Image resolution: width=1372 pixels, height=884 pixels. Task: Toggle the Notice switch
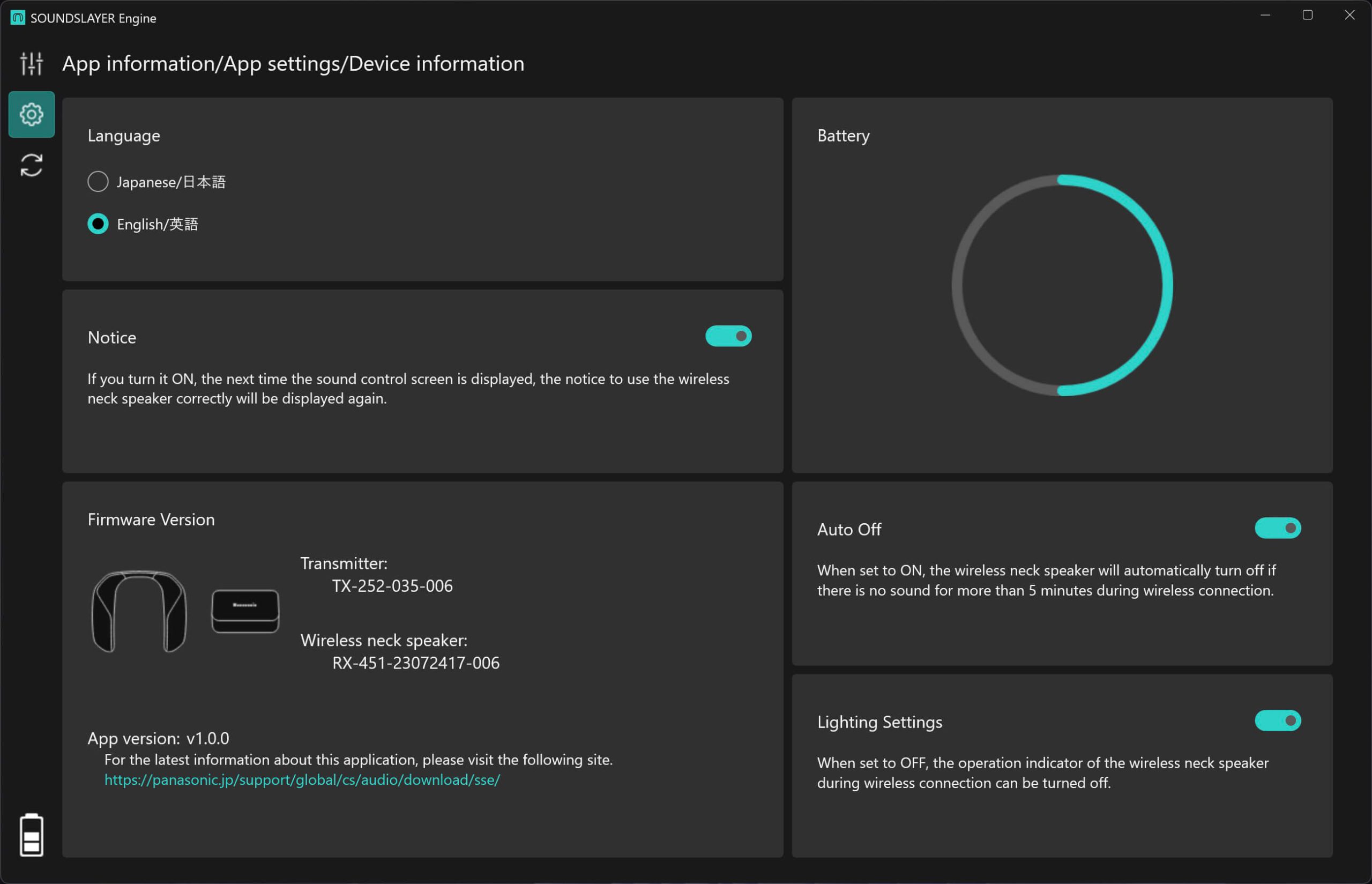[x=728, y=336]
